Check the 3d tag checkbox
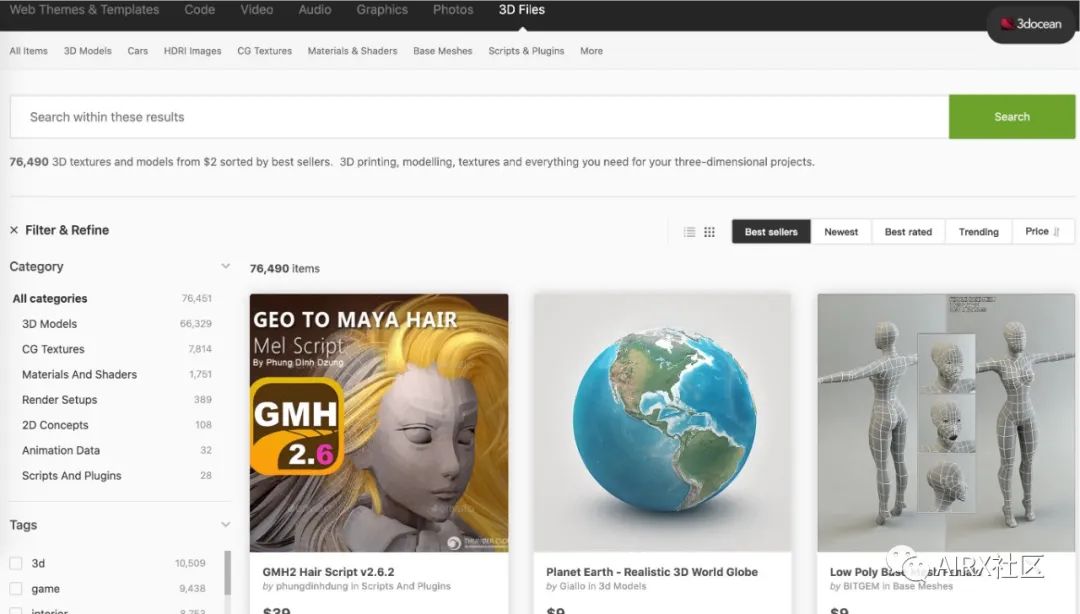This screenshot has width=1080, height=614. coord(16,564)
